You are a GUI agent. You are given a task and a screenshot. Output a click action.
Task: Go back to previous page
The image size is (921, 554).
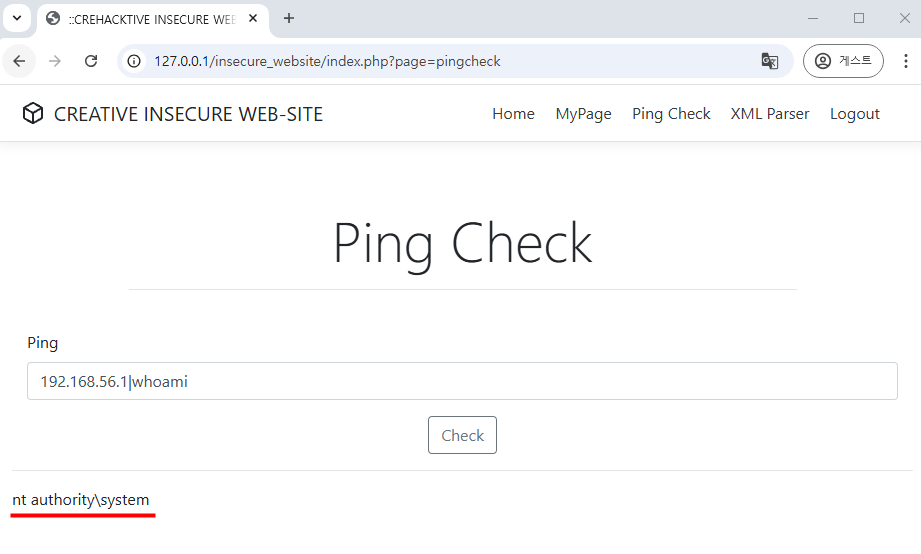click(19, 61)
